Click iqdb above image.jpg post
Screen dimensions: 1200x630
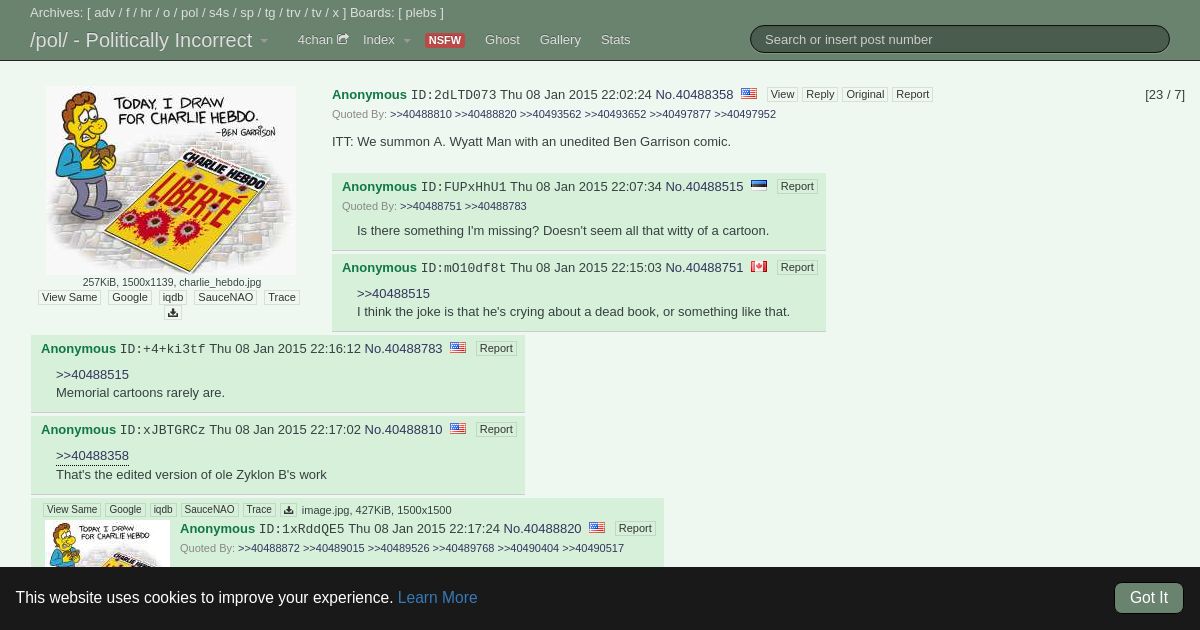163,510
